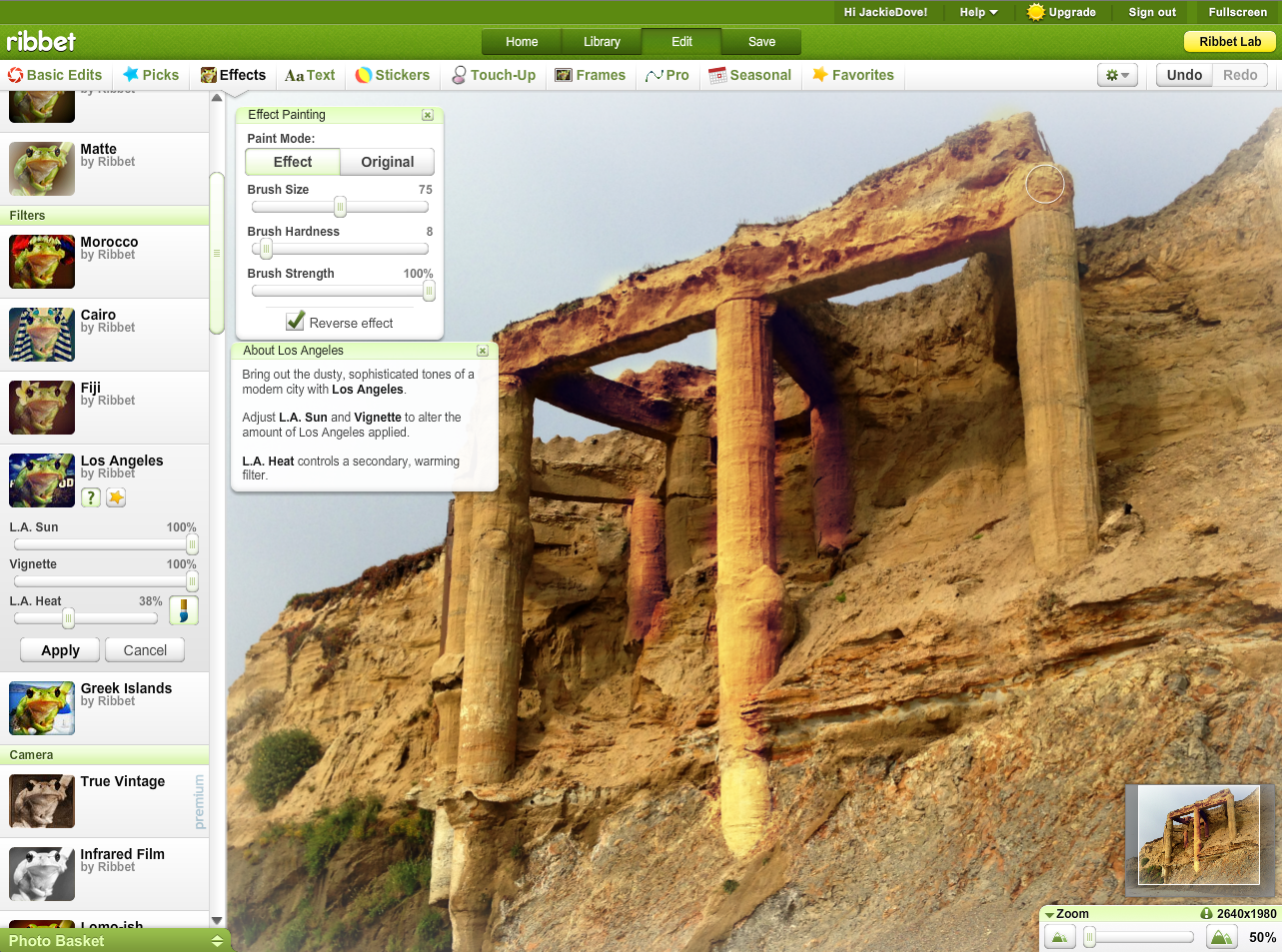Click the Upgrade sun icon link

[x=1062, y=12]
